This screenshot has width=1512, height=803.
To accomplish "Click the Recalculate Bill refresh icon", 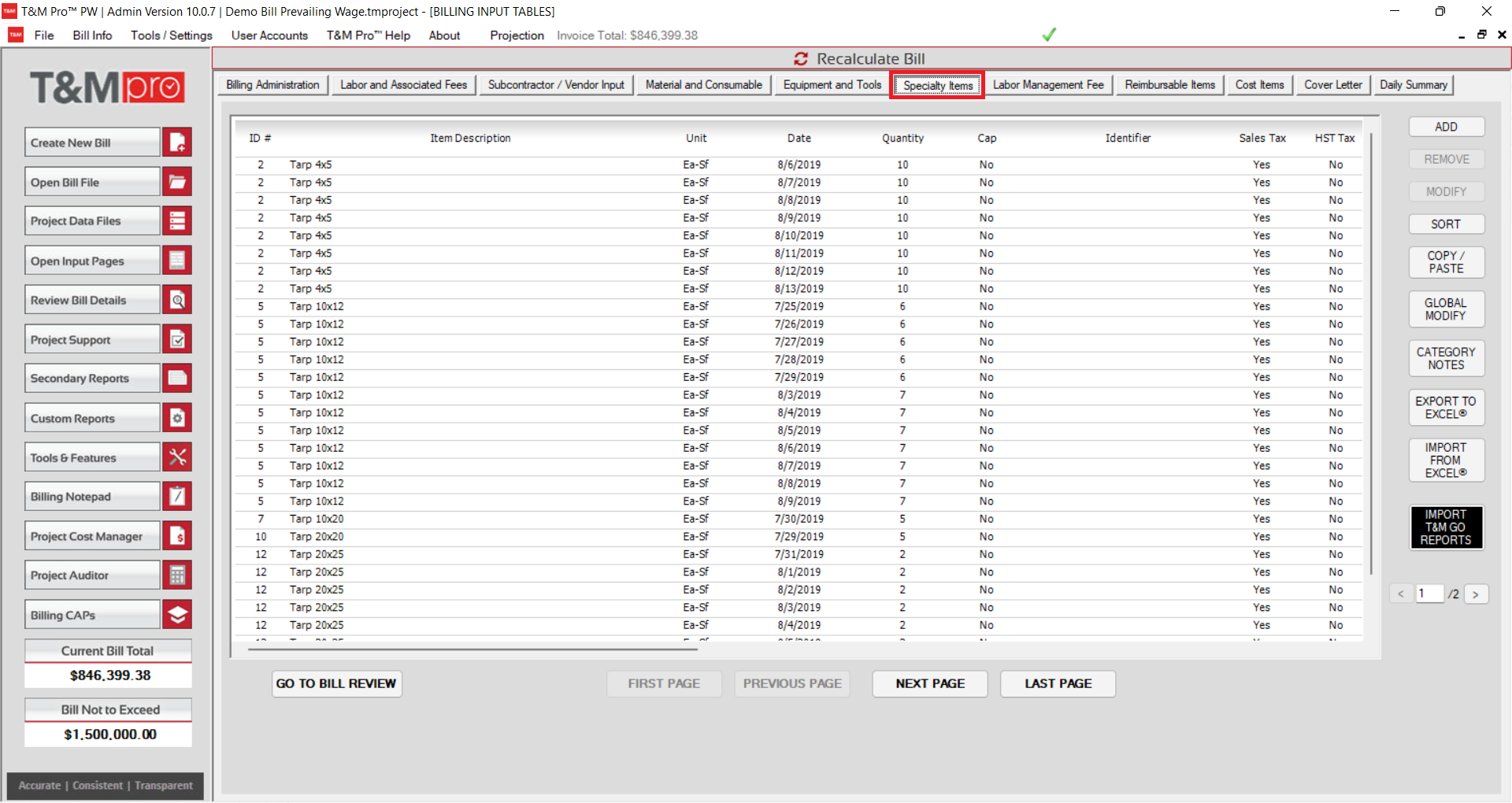I will point(801,59).
